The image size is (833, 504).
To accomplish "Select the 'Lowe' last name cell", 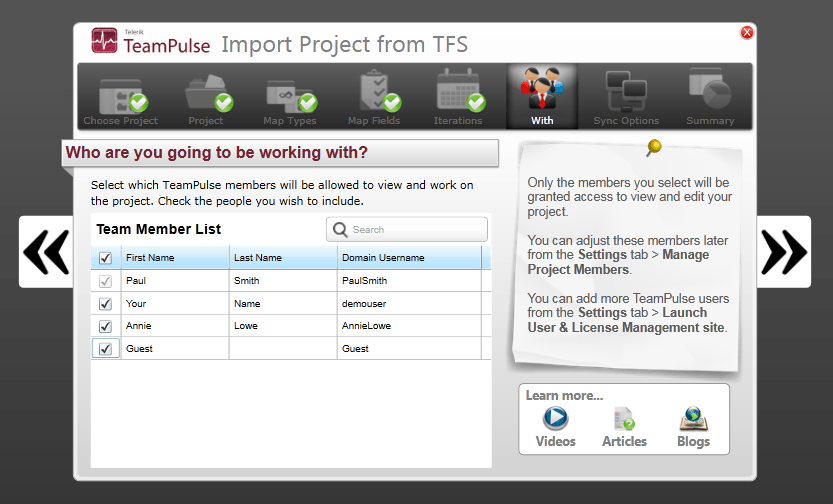I will click(283, 326).
